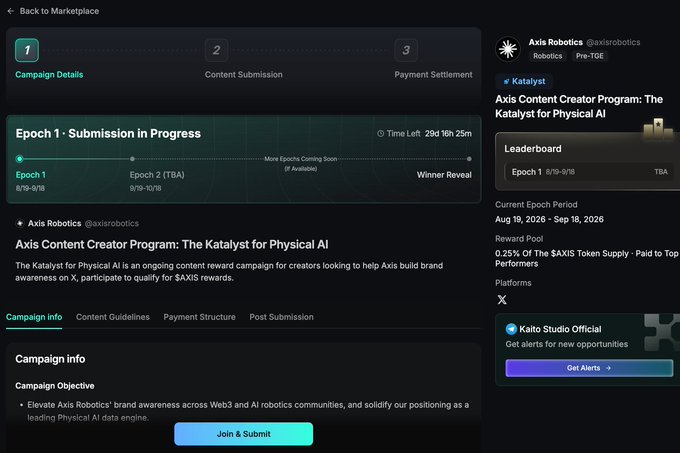Click the Epoch 1 timeline marker dot
Screen dimensions: 680x453
[x=20, y=159]
